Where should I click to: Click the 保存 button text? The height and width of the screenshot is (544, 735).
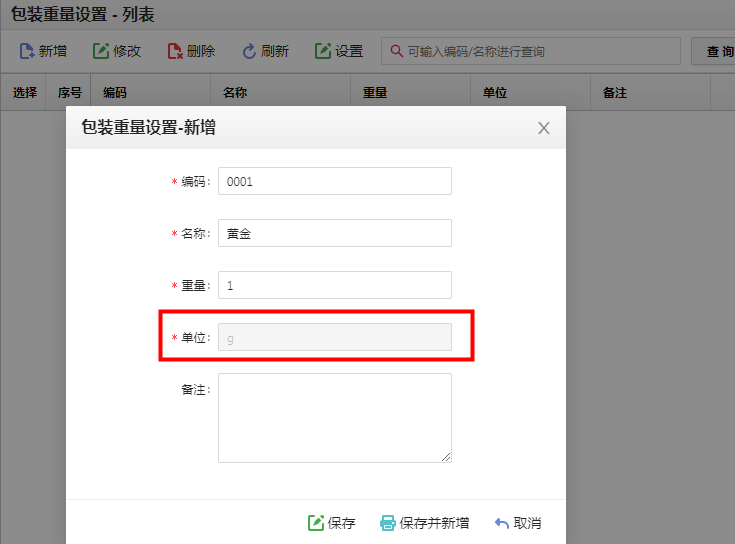point(341,523)
